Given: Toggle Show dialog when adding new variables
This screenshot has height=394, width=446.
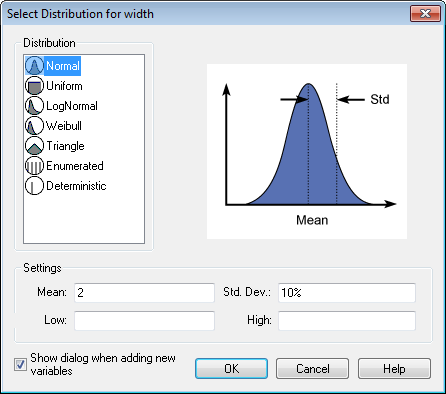Looking at the screenshot, I should 20,364.
